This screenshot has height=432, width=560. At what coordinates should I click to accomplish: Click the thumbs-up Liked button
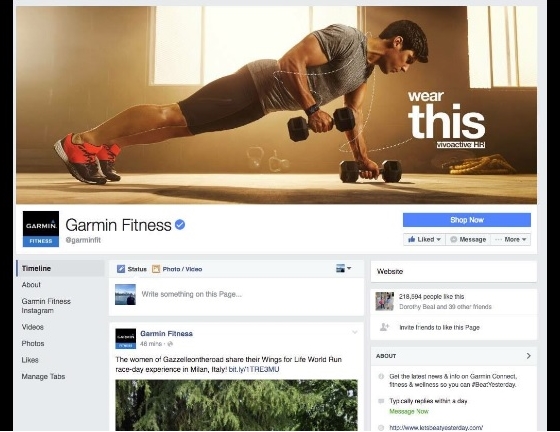424,239
